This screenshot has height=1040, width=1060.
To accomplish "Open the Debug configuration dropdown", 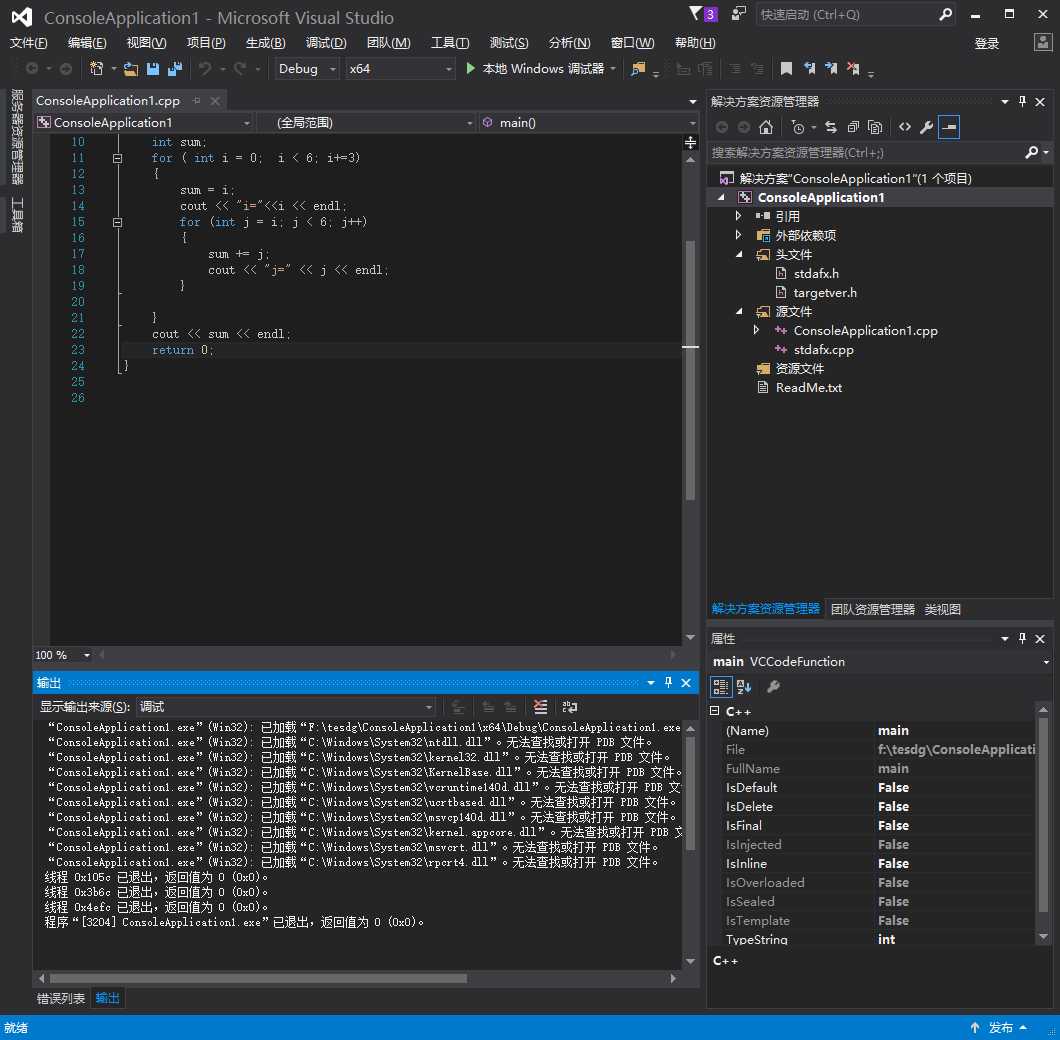I will click(307, 68).
